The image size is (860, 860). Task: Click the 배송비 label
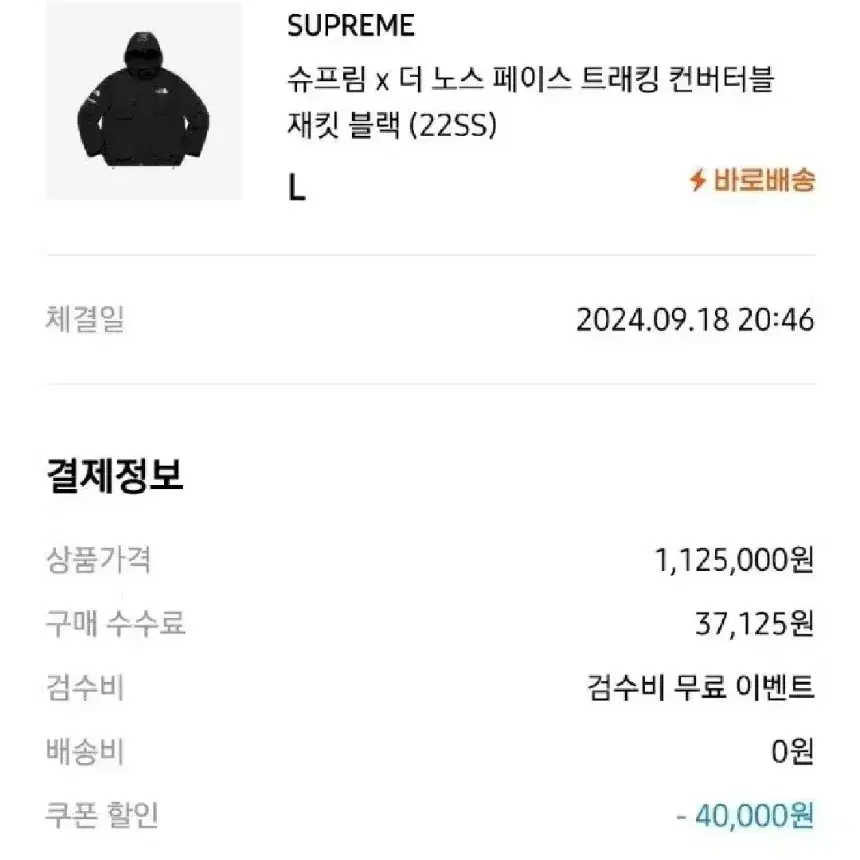(85, 751)
